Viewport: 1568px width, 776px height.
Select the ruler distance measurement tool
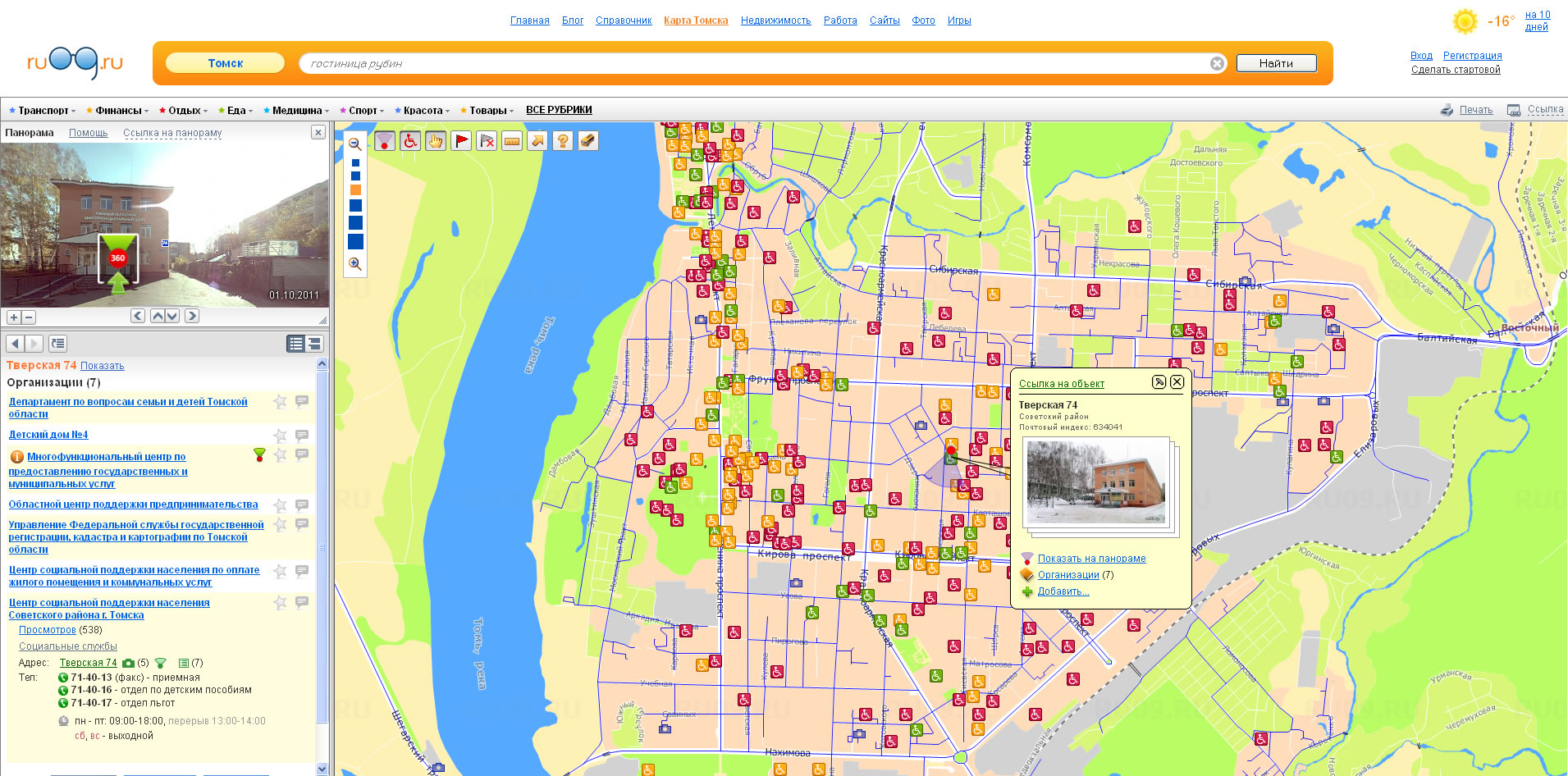point(512,141)
